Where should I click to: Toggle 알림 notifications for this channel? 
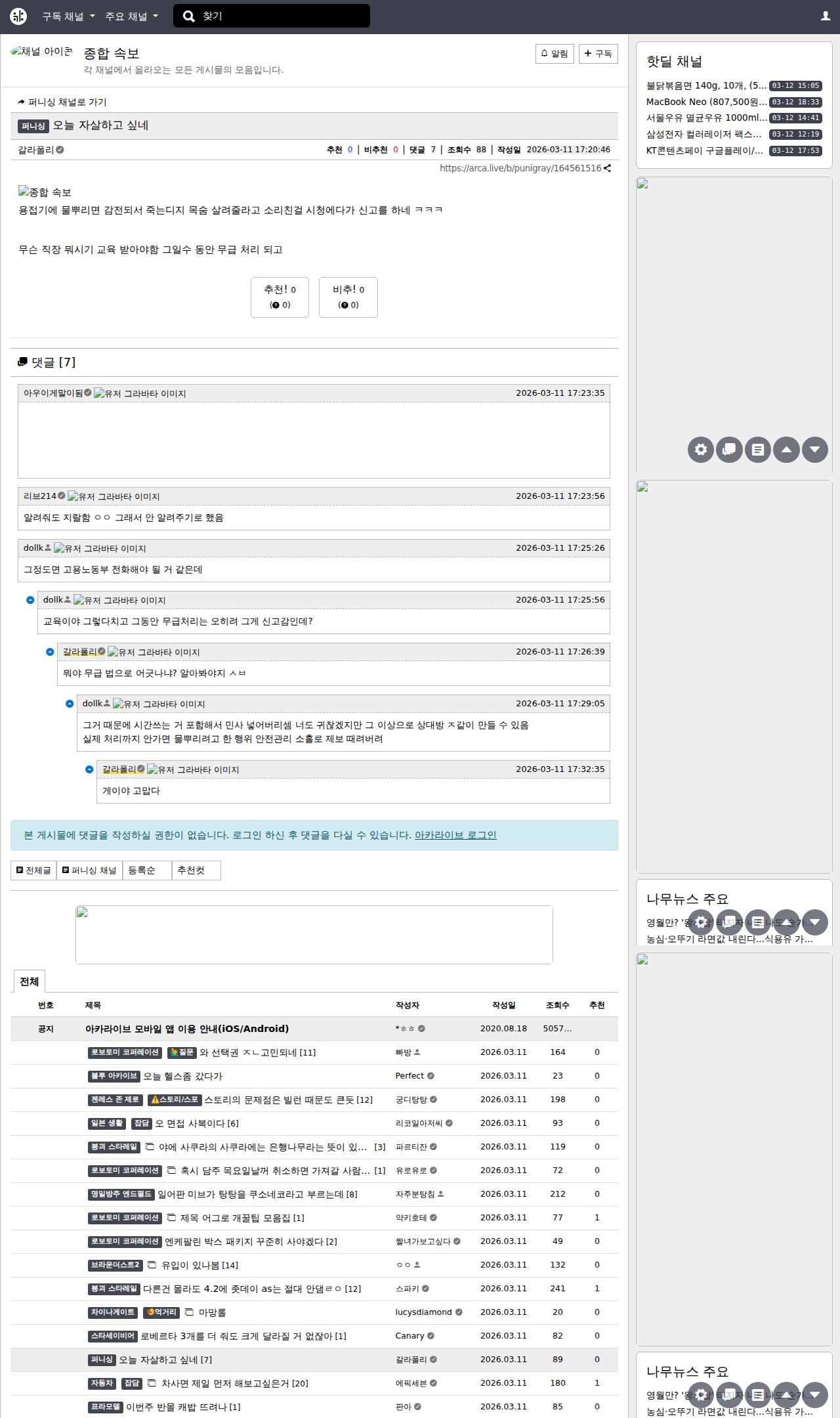pos(555,54)
